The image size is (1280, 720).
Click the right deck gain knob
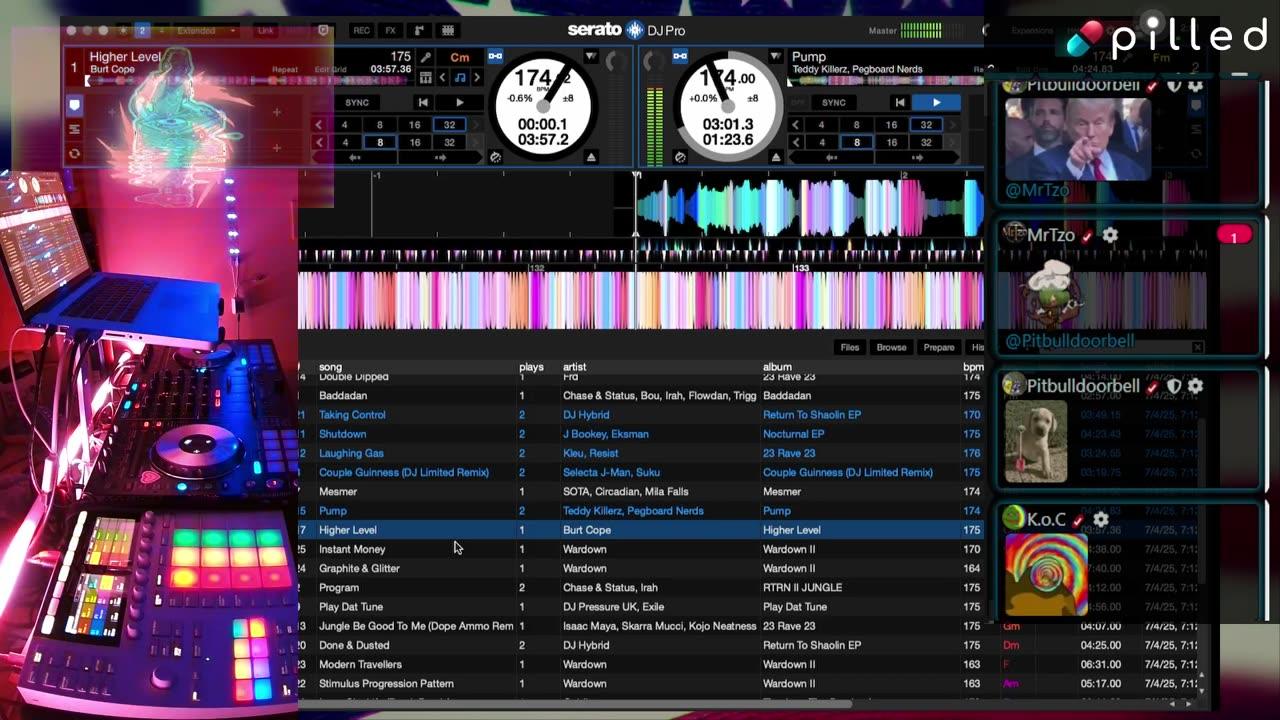653,63
